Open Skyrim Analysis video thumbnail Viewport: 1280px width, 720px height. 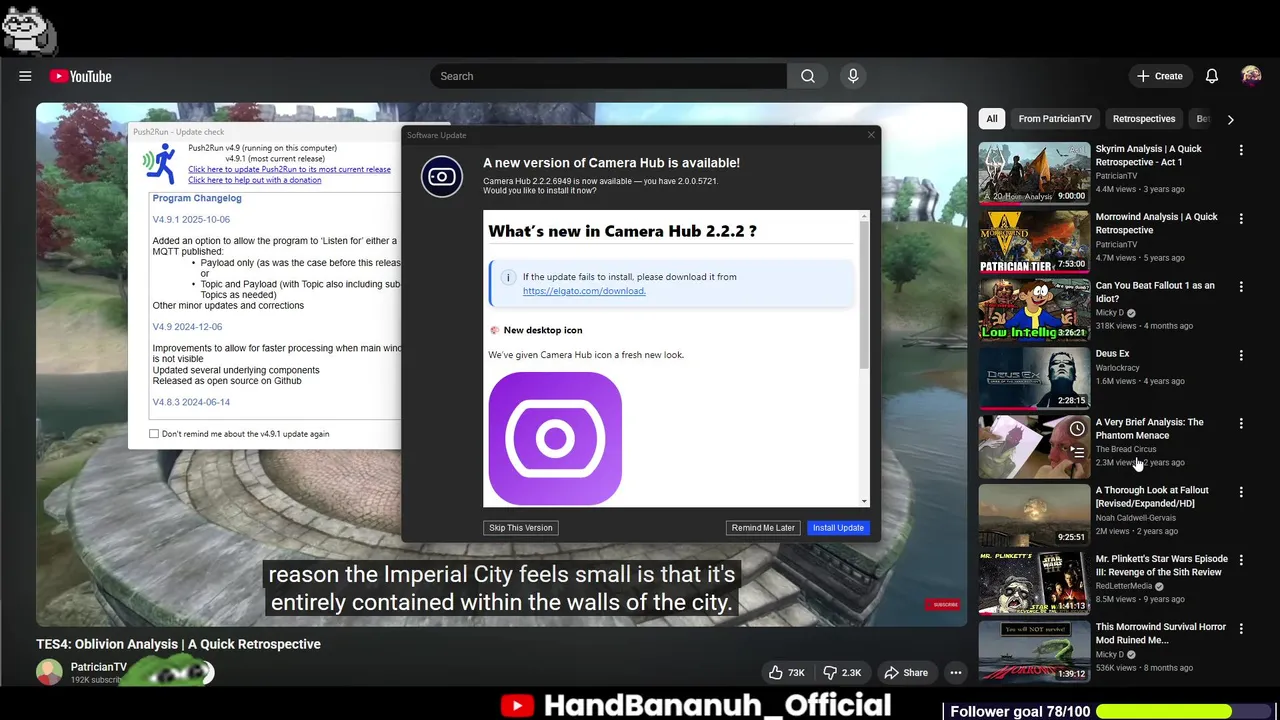(x=1034, y=172)
